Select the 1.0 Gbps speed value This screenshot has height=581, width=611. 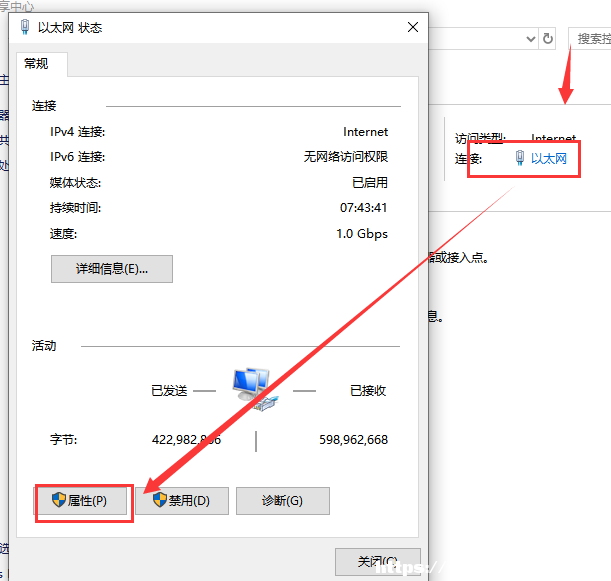click(362, 234)
